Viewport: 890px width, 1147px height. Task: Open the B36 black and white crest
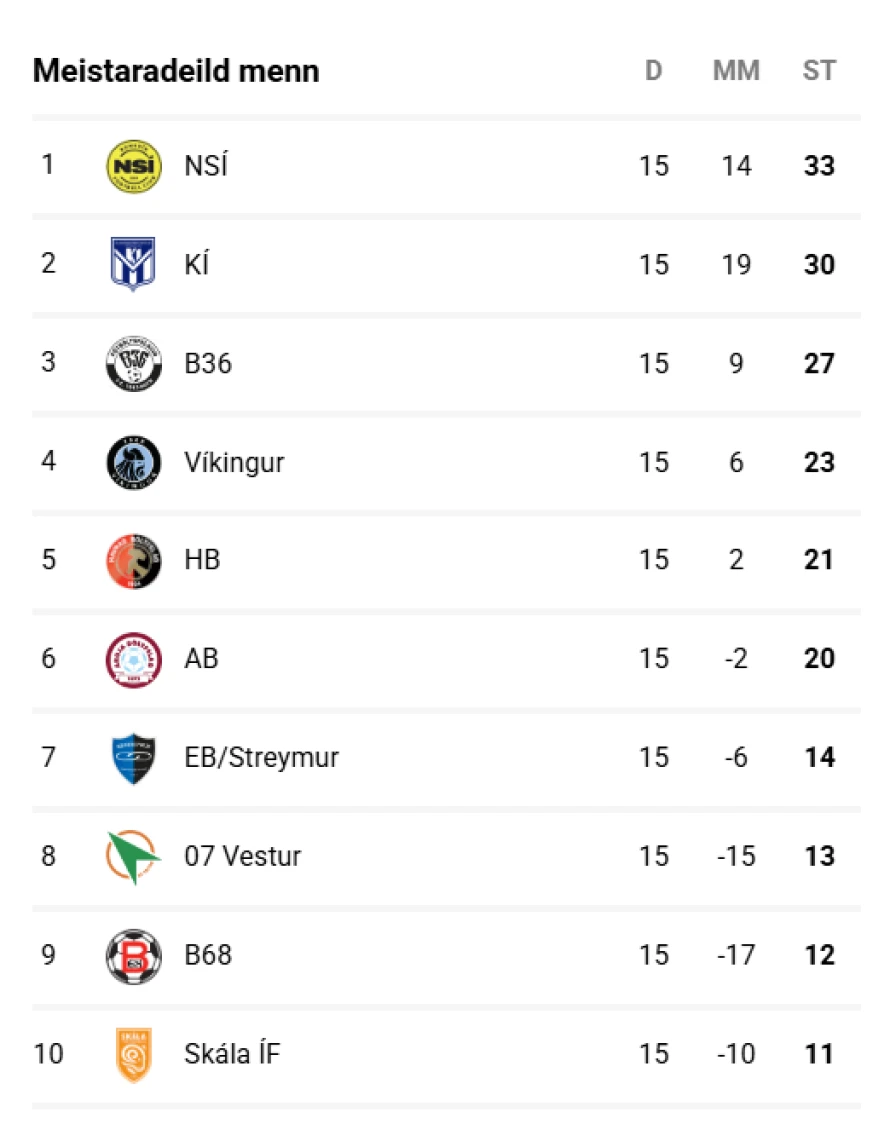pyautogui.click(x=134, y=364)
